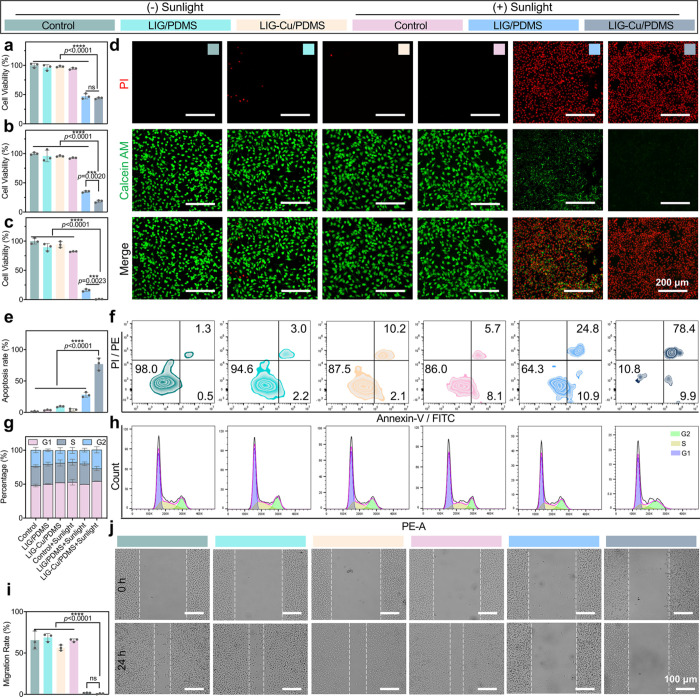This screenshot has width=700, height=697.
Task: Click the panel 'd' letter label
Action: [x=114, y=45]
